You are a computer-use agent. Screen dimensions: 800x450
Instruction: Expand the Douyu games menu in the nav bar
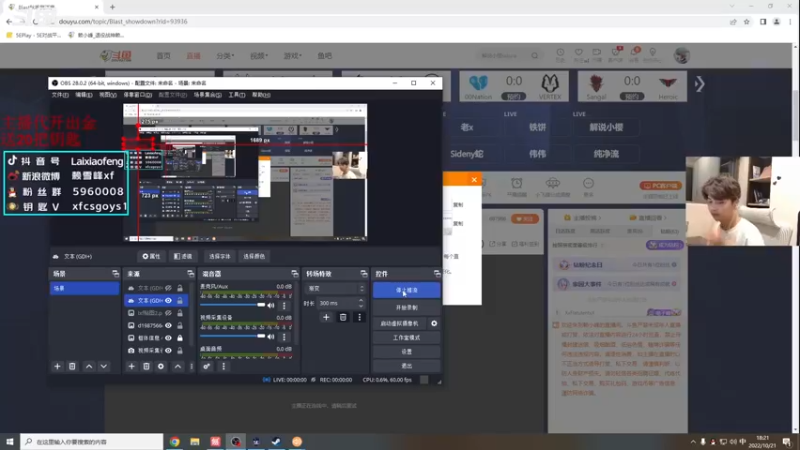coord(292,56)
